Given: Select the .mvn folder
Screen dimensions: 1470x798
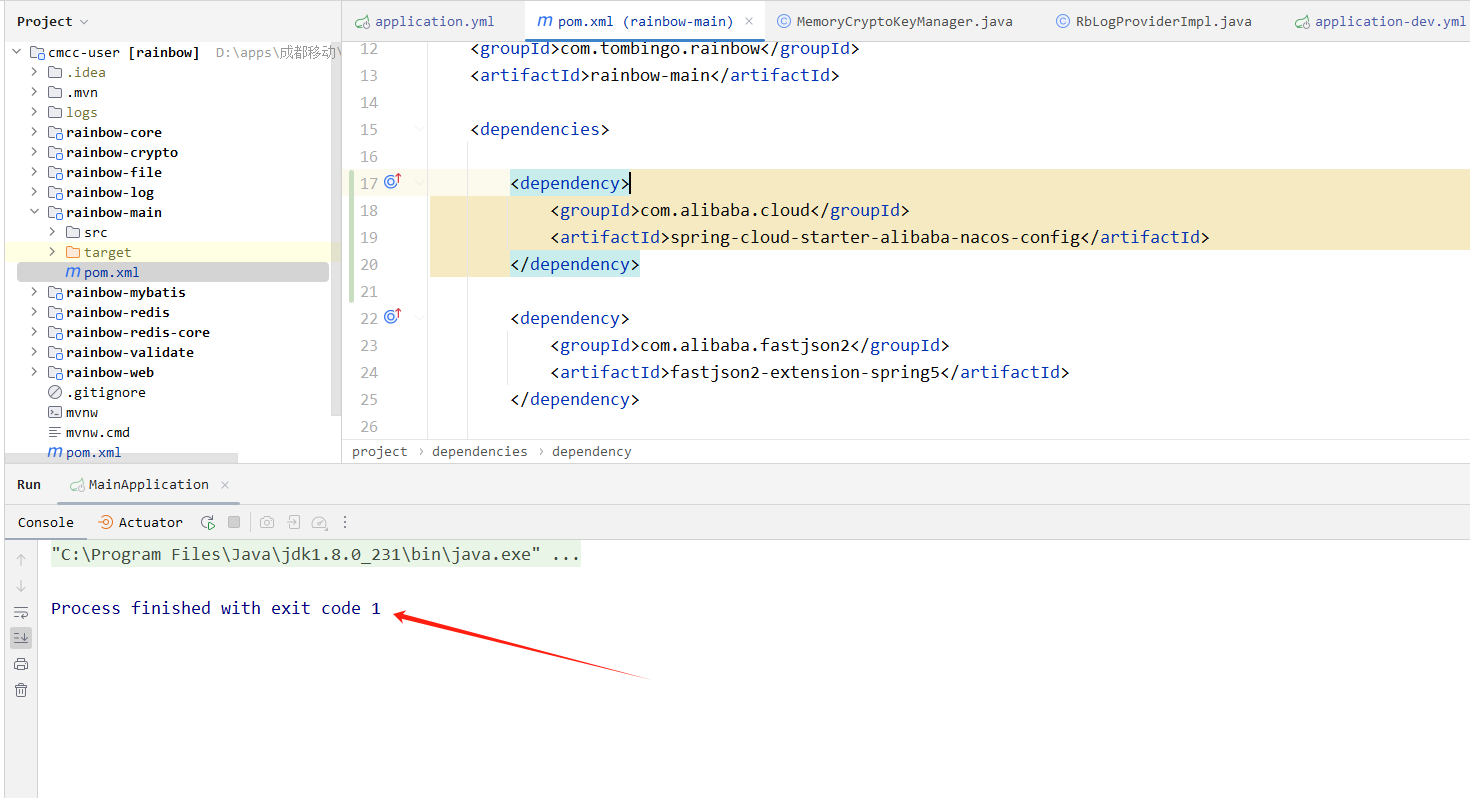Looking at the screenshot, I should [x=82, y=92].
